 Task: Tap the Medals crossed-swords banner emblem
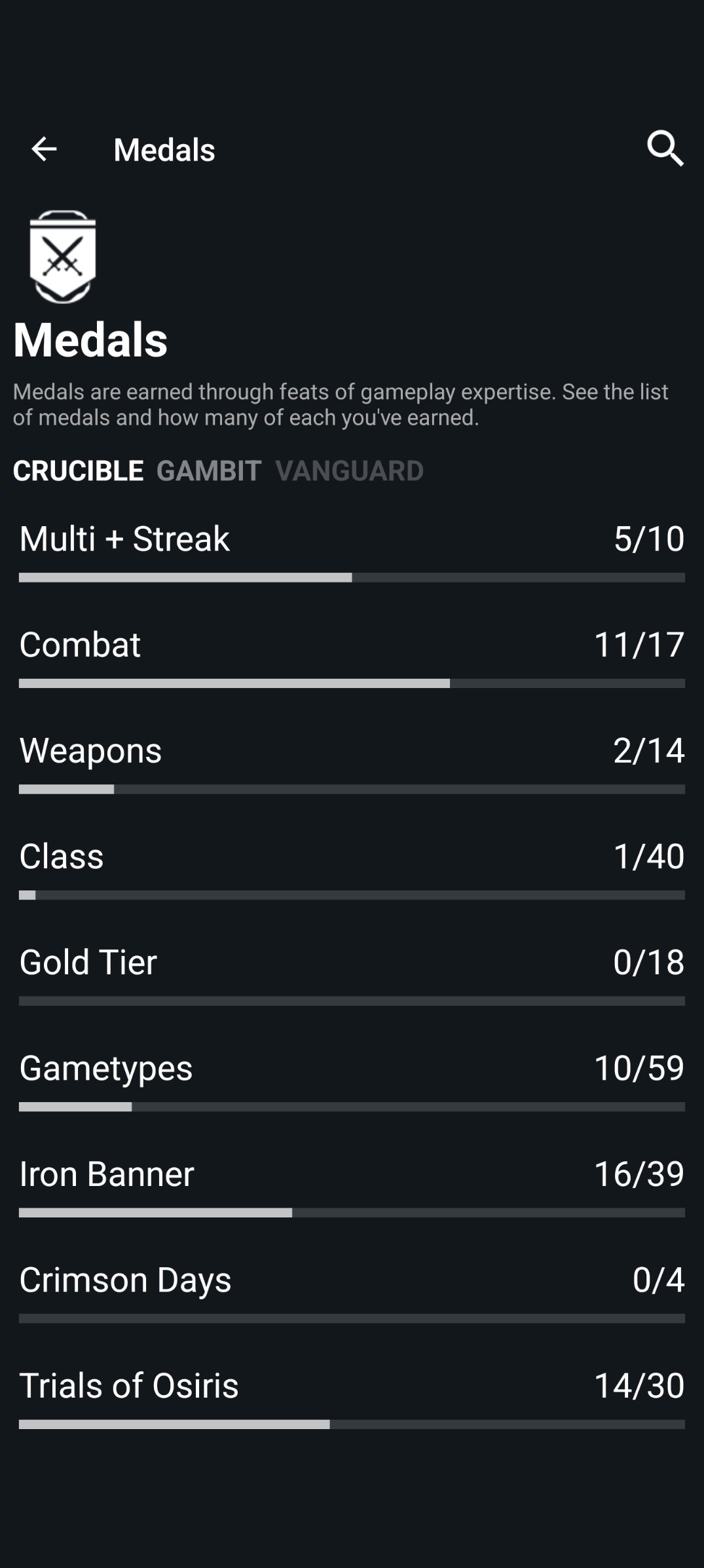(63, 256)
